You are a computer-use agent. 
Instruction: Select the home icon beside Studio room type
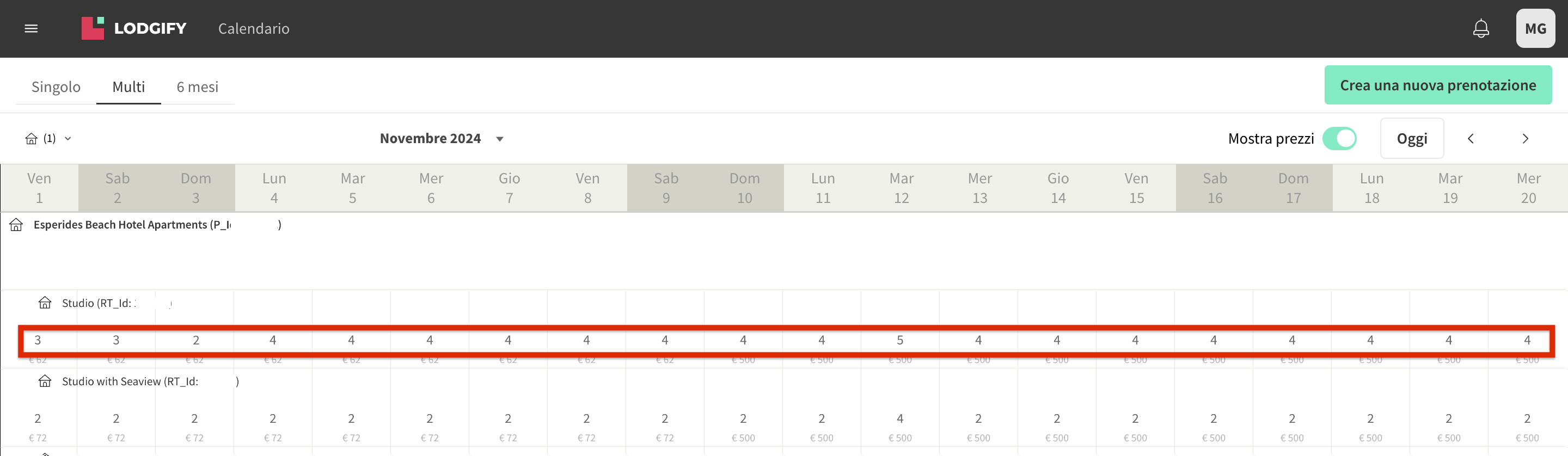(46, 303)
